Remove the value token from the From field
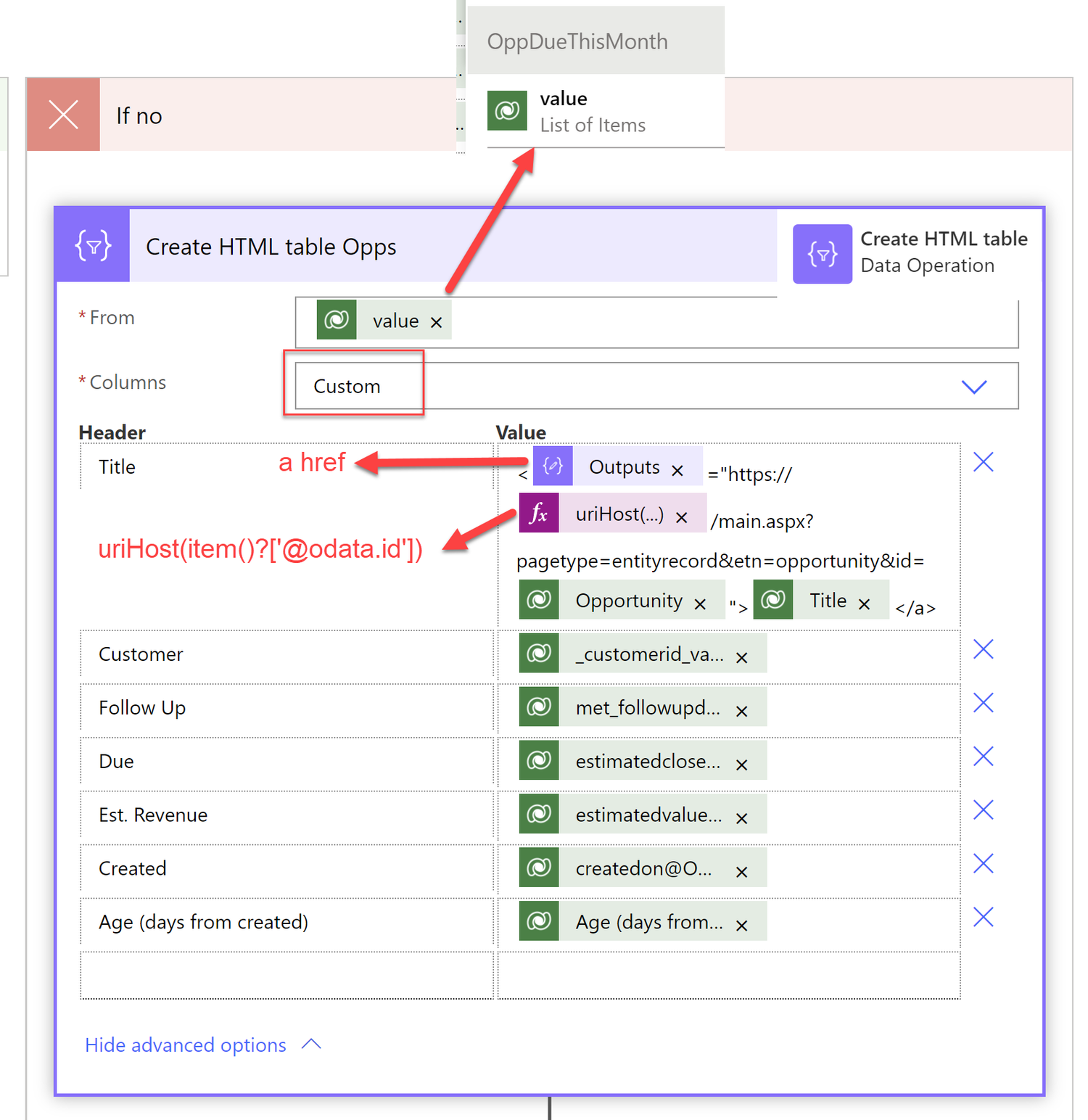This screenshot has height=1120, width=1088. point(437,321)
